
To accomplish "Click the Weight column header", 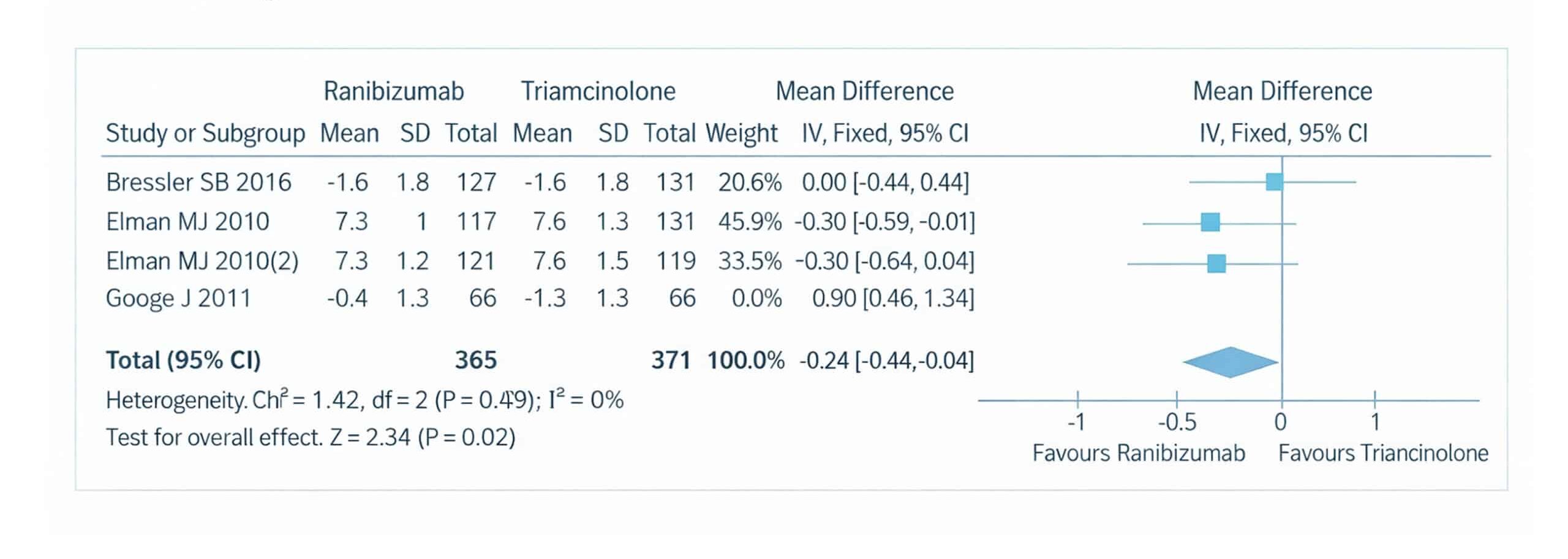I will (741, 133).
